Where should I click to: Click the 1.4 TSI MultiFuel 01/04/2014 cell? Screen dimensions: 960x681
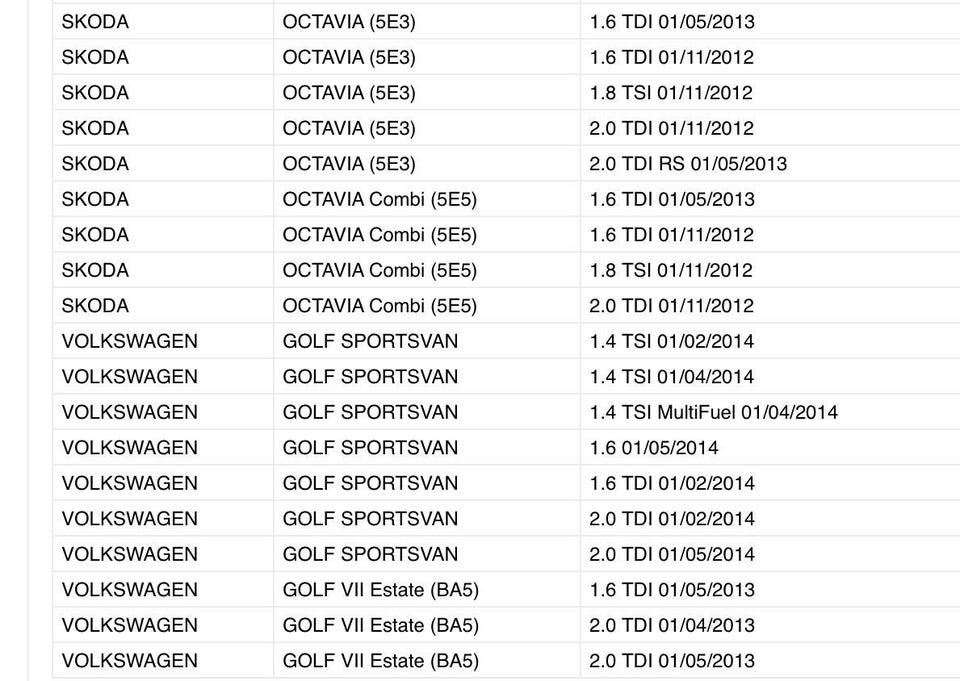click(770, 412)
